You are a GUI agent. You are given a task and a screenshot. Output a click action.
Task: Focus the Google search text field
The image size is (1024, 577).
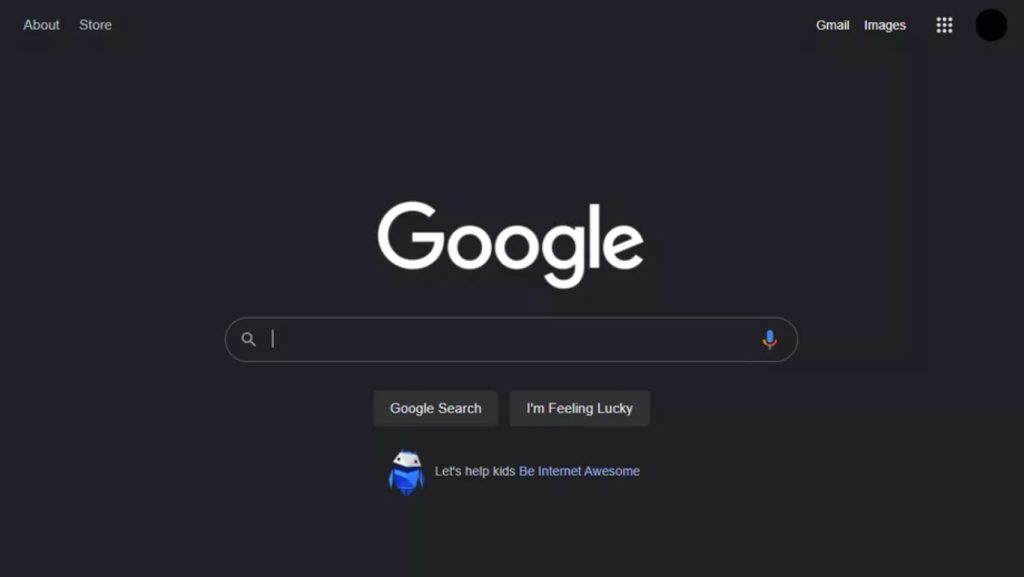click(511, 339)
